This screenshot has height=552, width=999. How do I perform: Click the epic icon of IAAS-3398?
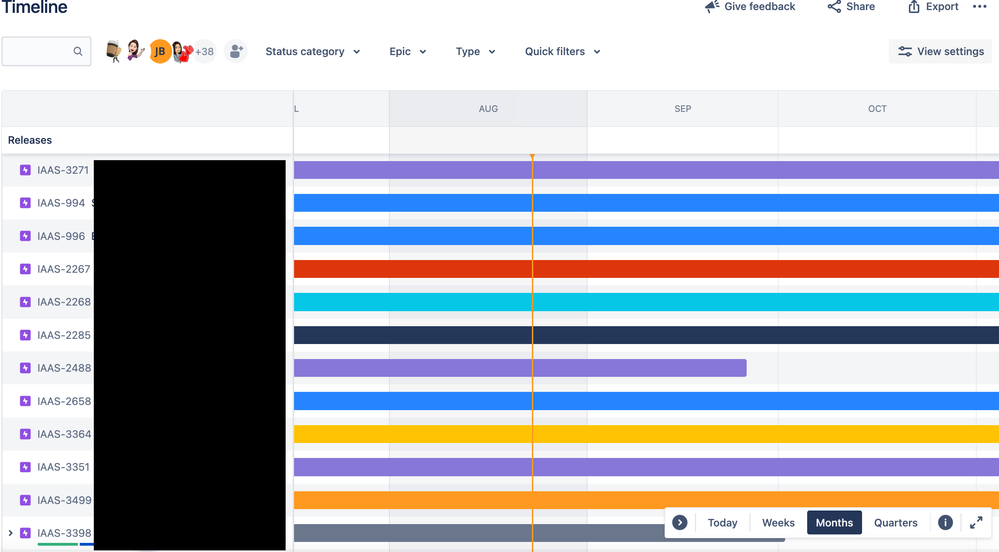pos(25,533)
